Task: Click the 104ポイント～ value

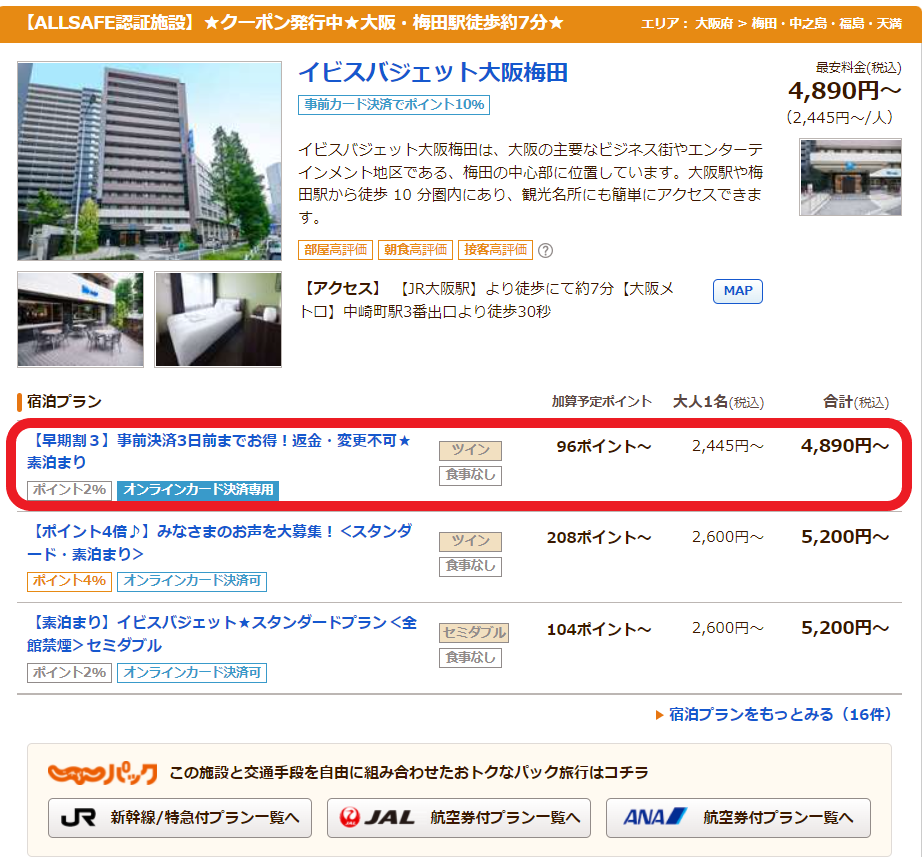Action: pyautogui.click(x=599, y=629)
